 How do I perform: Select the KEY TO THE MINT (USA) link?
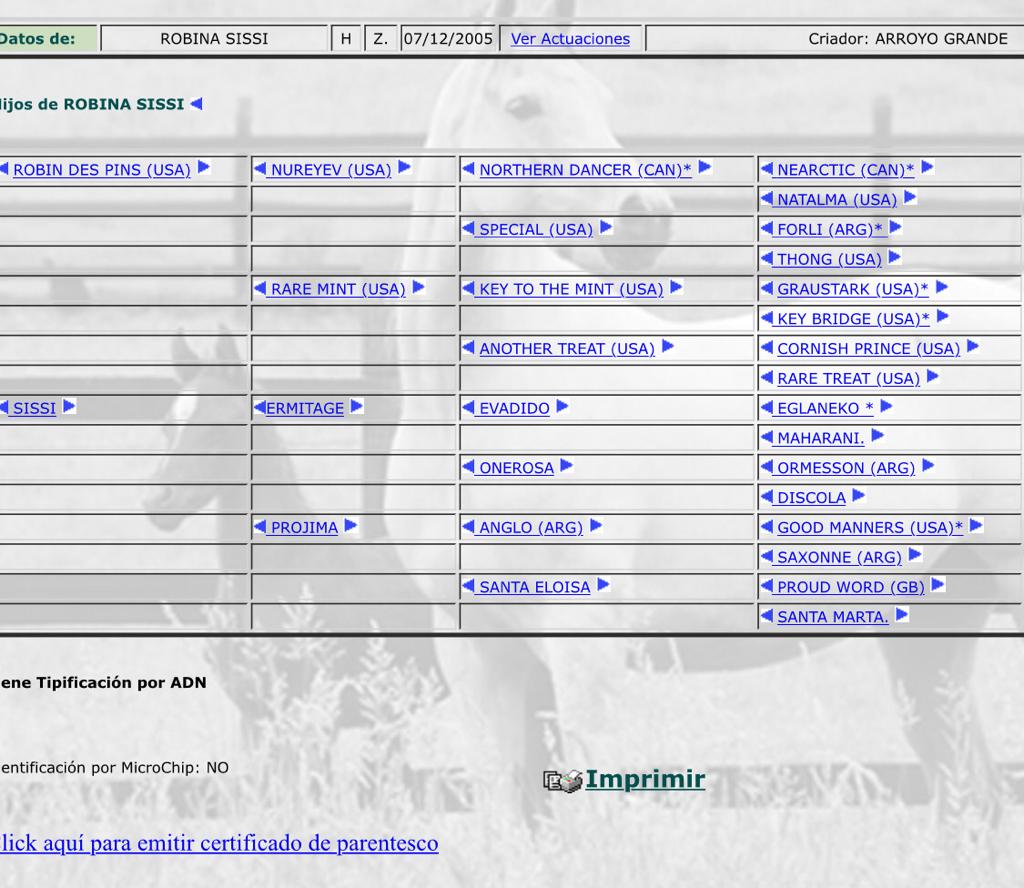(571, 289)
